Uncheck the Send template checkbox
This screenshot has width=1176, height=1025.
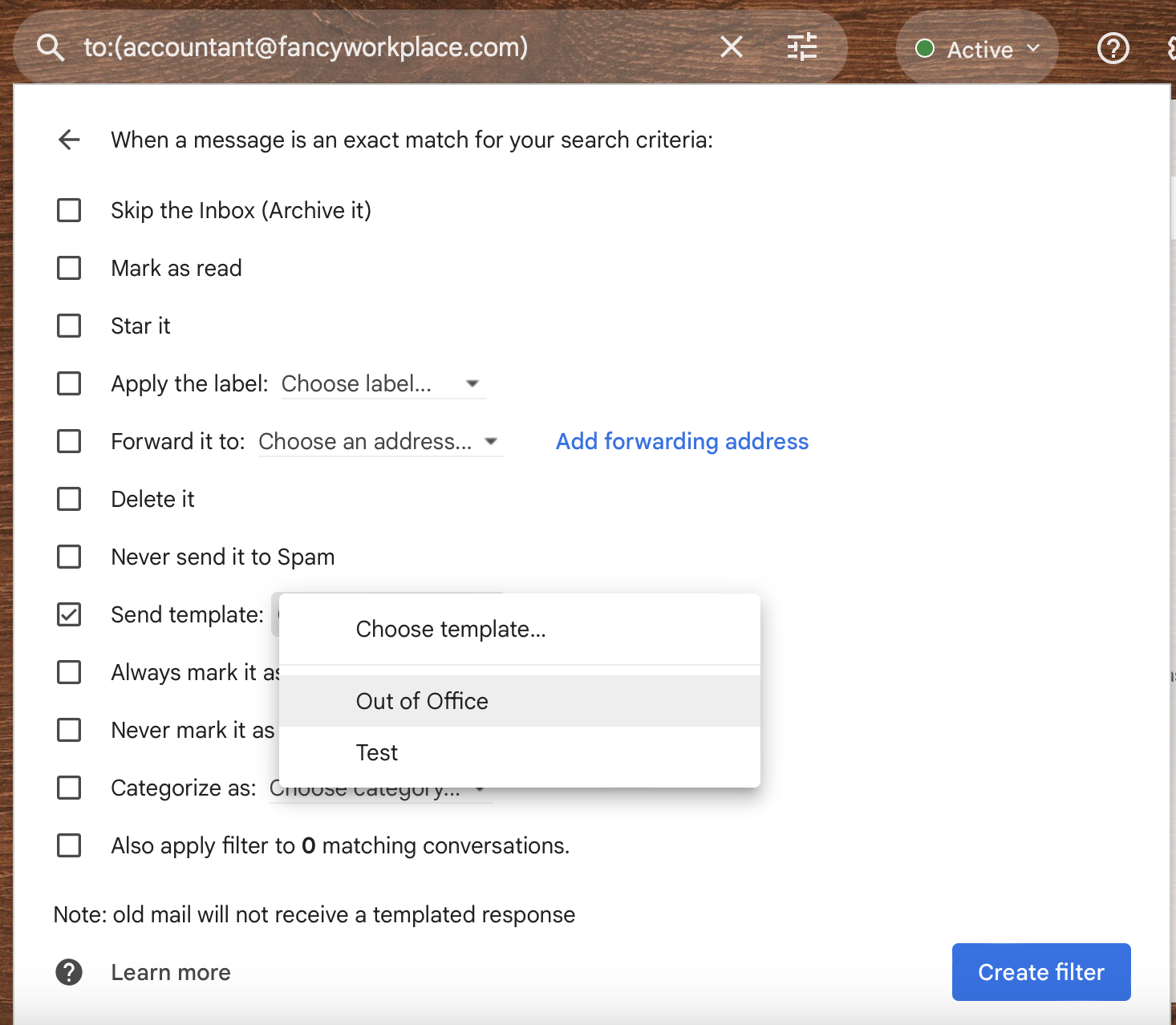point(70,614)
